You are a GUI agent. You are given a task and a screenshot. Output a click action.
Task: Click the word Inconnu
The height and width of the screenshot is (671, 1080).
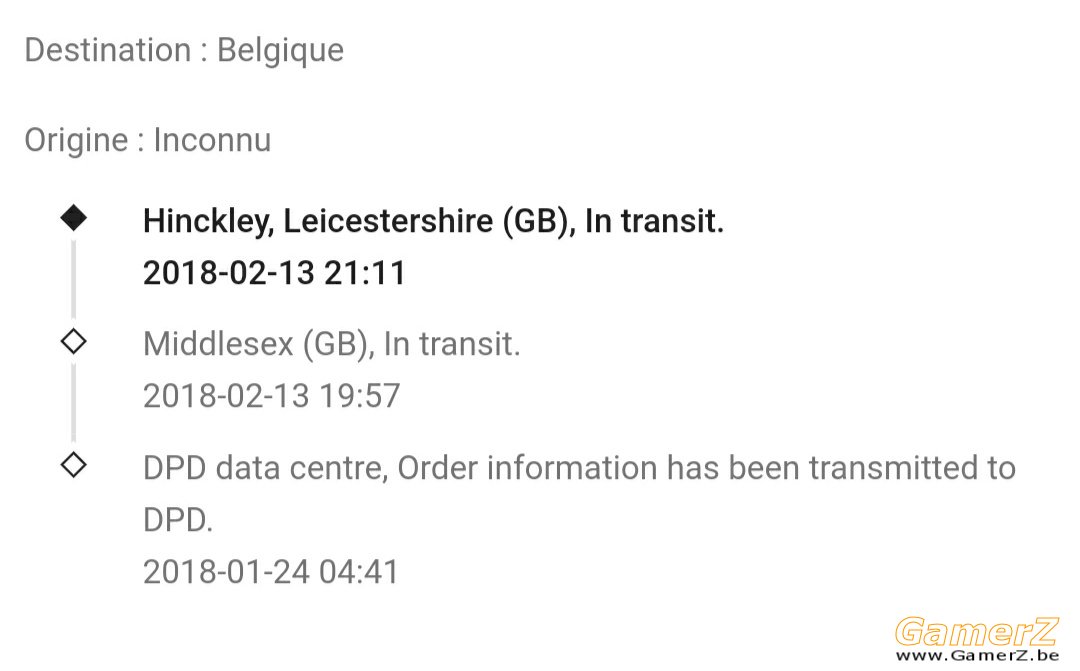pyautogui.click(x=212, y=141)
